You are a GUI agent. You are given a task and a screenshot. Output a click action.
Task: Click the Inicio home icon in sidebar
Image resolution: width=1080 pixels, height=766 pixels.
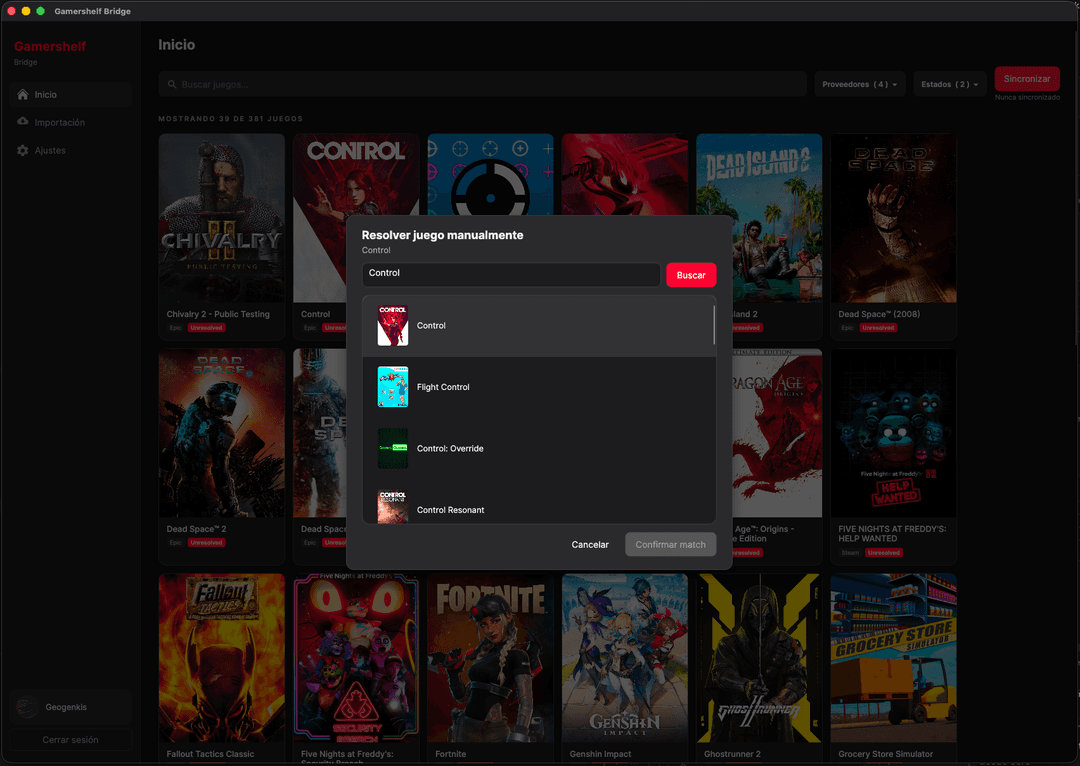pyautogui.click(x=23, y=95)
